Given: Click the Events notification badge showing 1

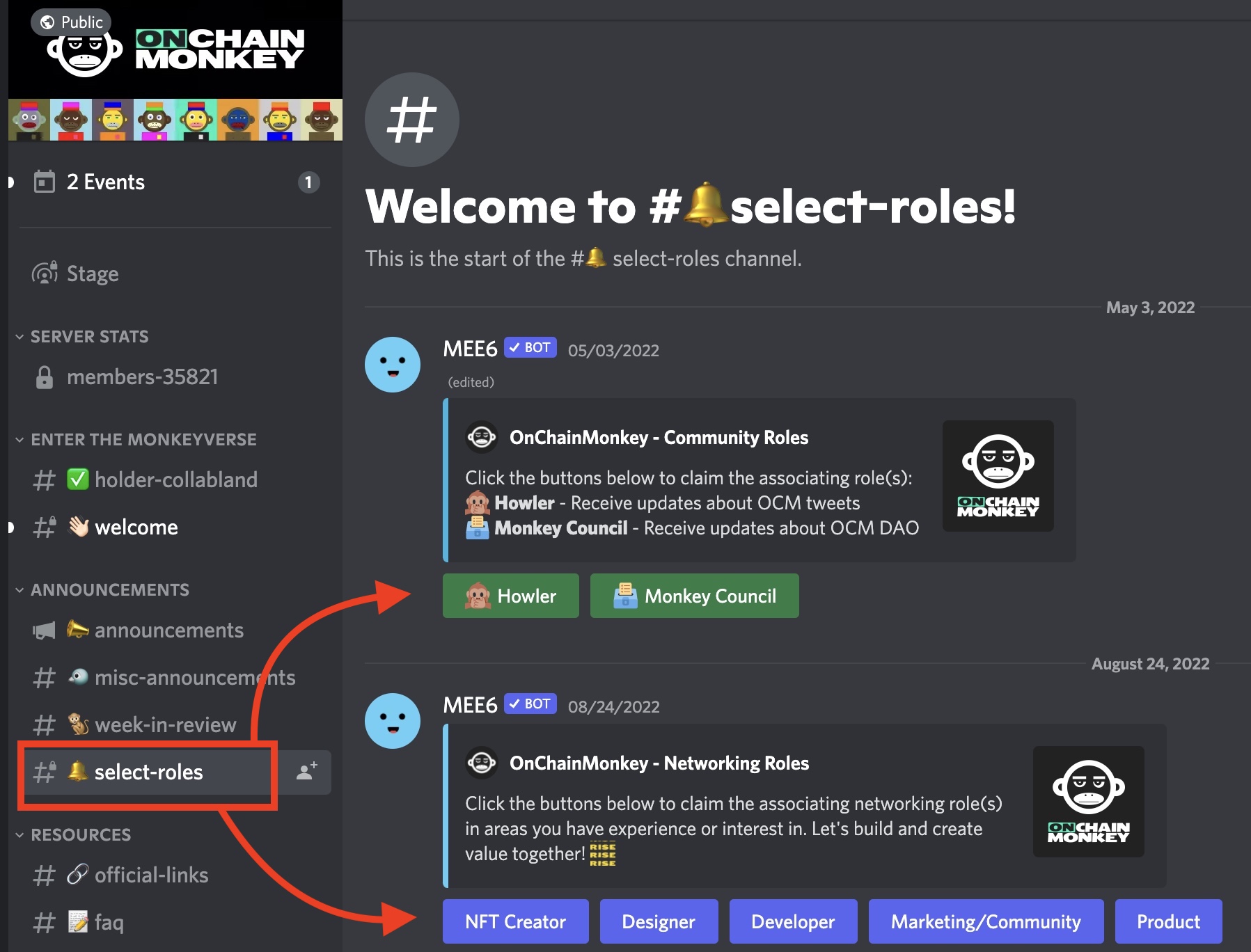Looking at the screenshot, I should [x=308, y=182].
